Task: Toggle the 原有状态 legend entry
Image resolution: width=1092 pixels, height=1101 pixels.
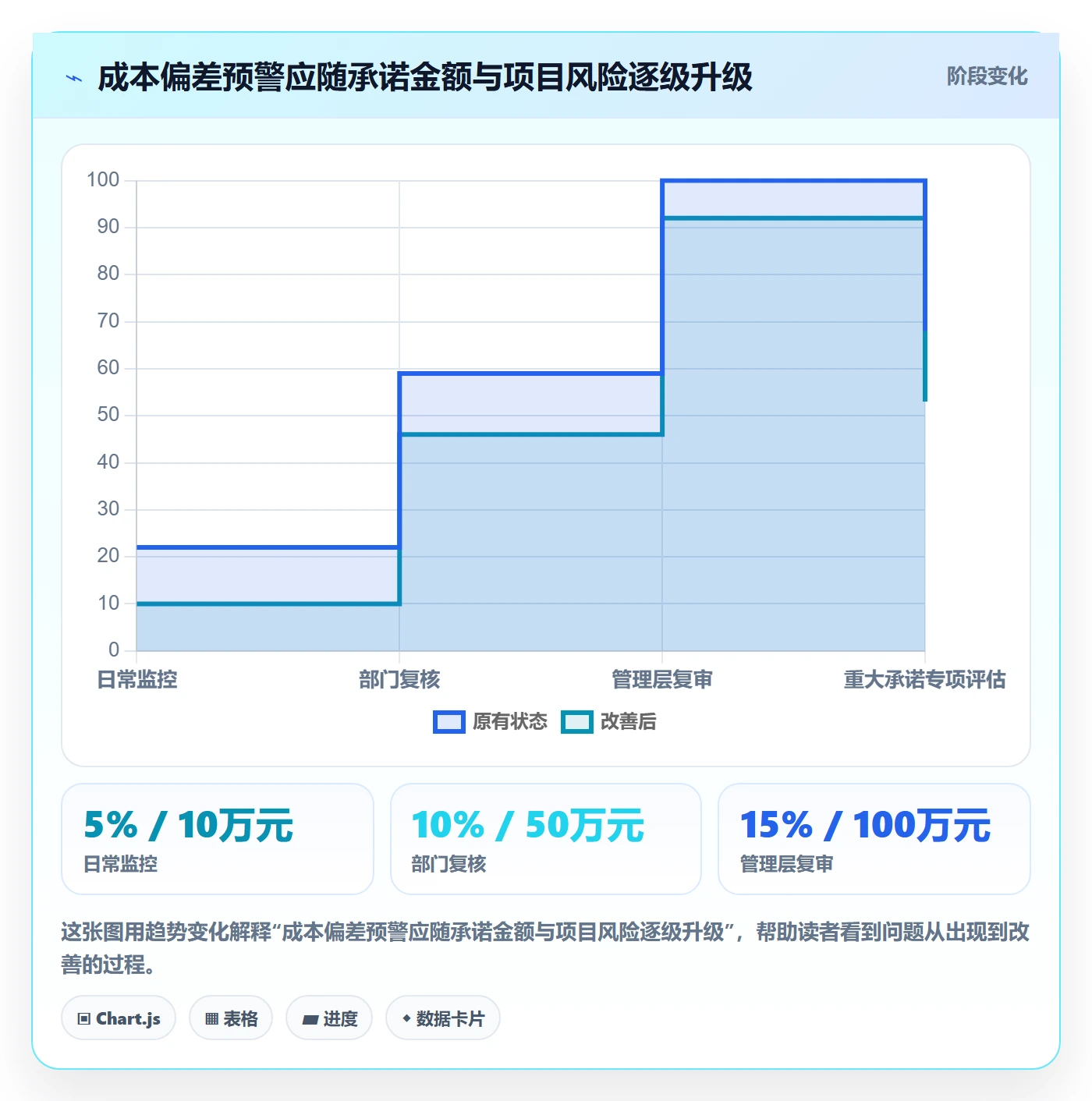Action: tap(491, 722)
